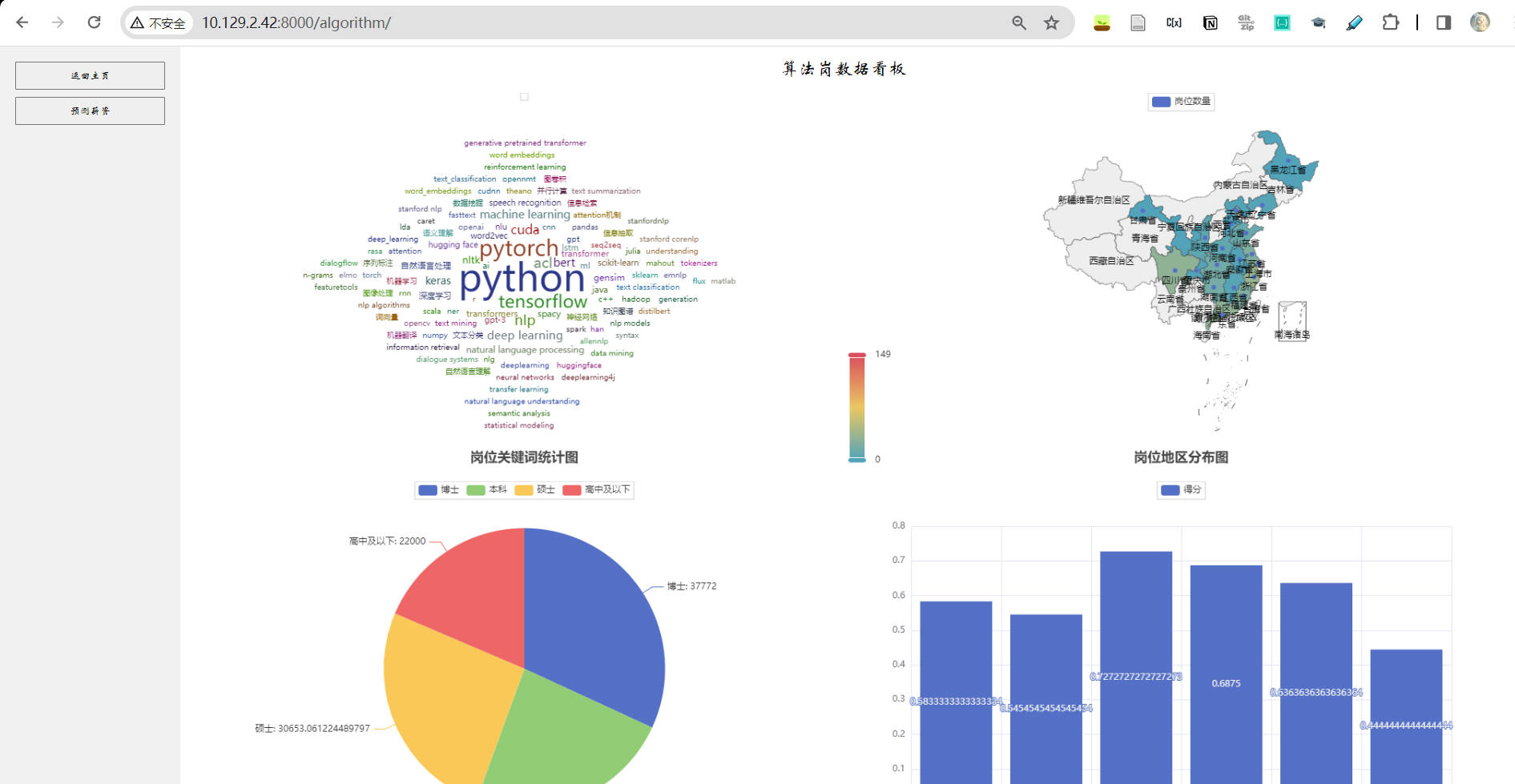
Task: Click the word 'keras' in word cloud
Action: (x=438, y=281)
